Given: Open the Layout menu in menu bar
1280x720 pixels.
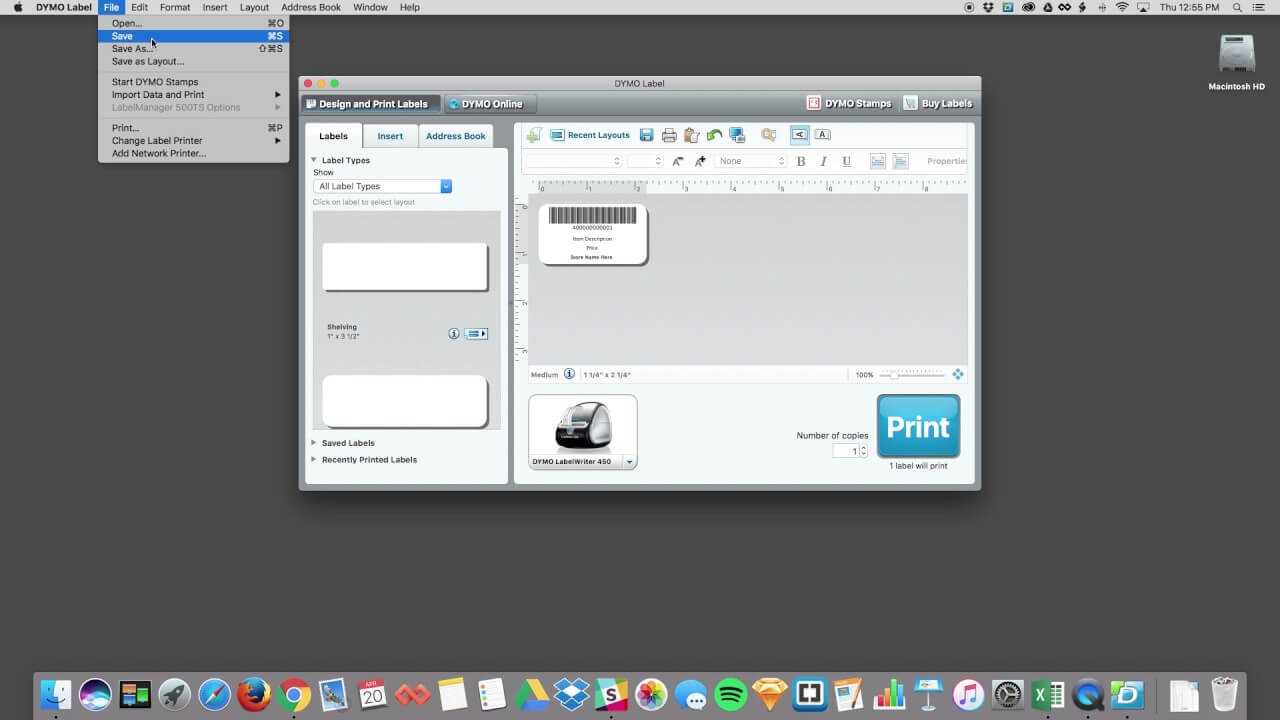Looking at the screenshot, I should (x=254, y=7).
